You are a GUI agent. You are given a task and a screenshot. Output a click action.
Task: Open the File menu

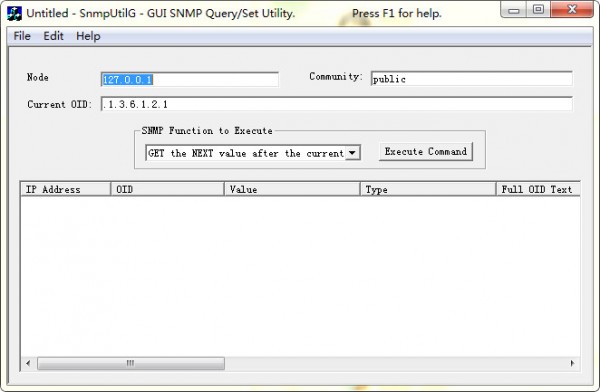[22, 36]
